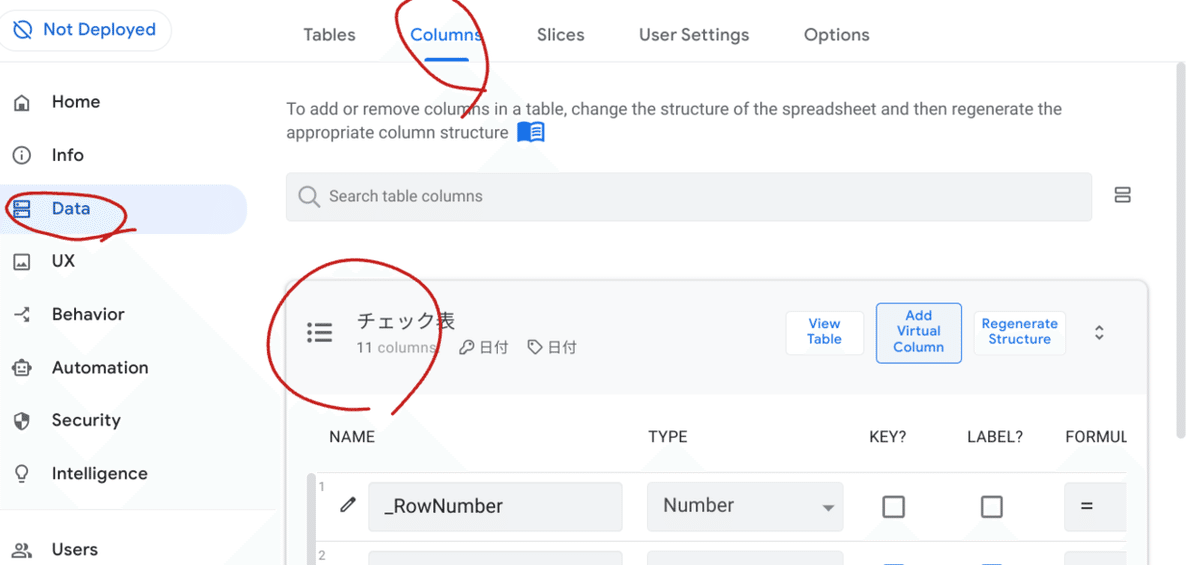Open the Info section
The image size is (1200, 565).
[x=68, y=155]
